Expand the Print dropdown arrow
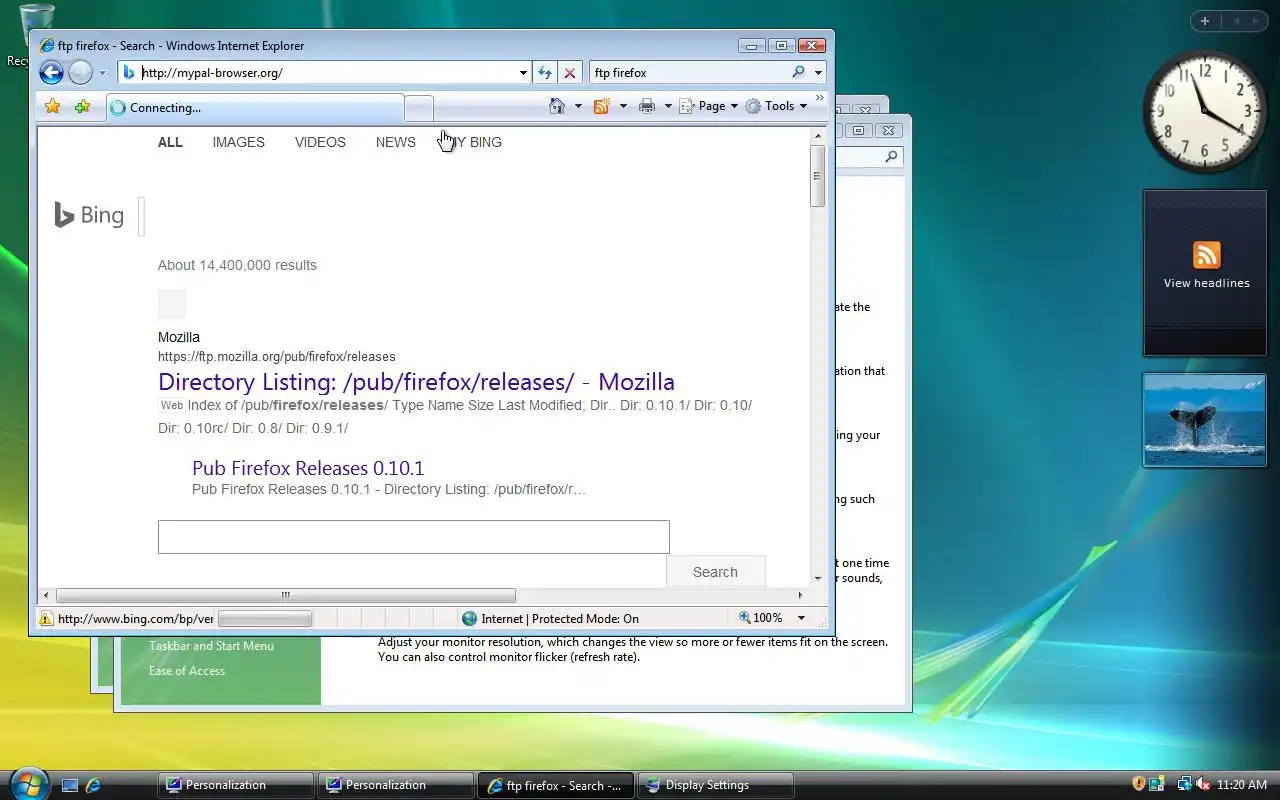The height and width of the screenshot is (800, 1280). tap(668, 106)
